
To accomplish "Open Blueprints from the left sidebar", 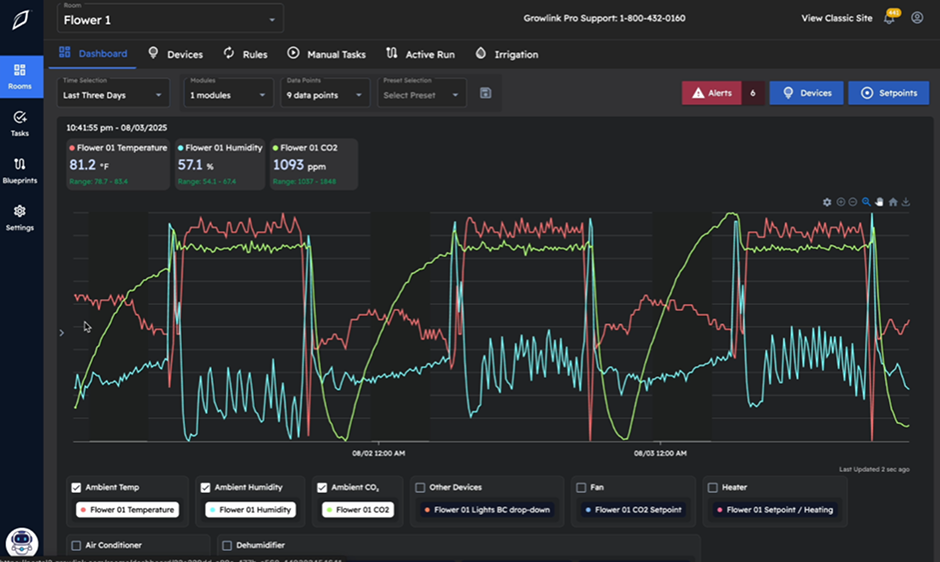I will click(20, 170).
